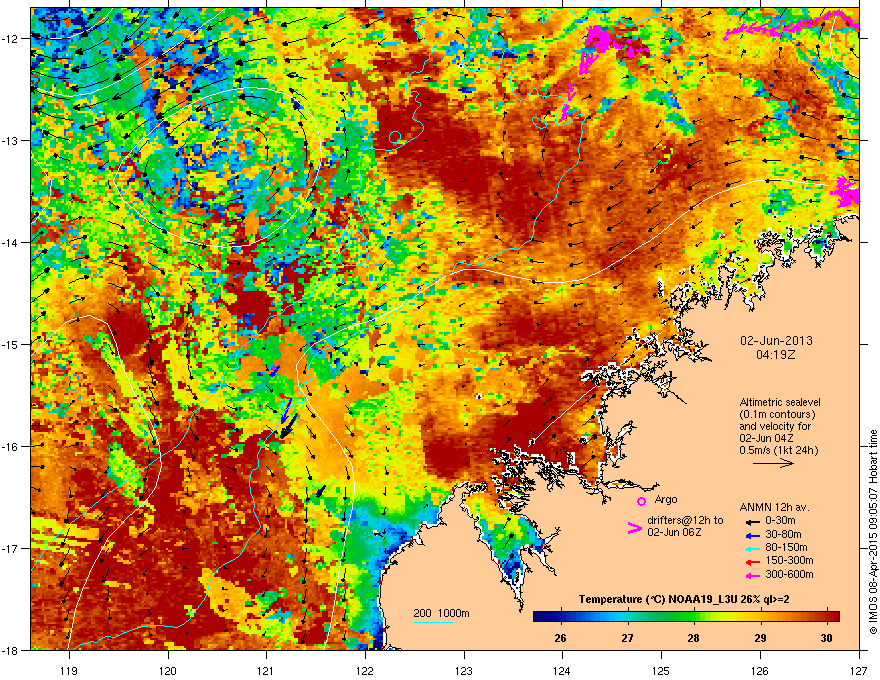Screen dimensions: 880x680
Task: Click the 300-600m depth label
Action: coord(789,574)
